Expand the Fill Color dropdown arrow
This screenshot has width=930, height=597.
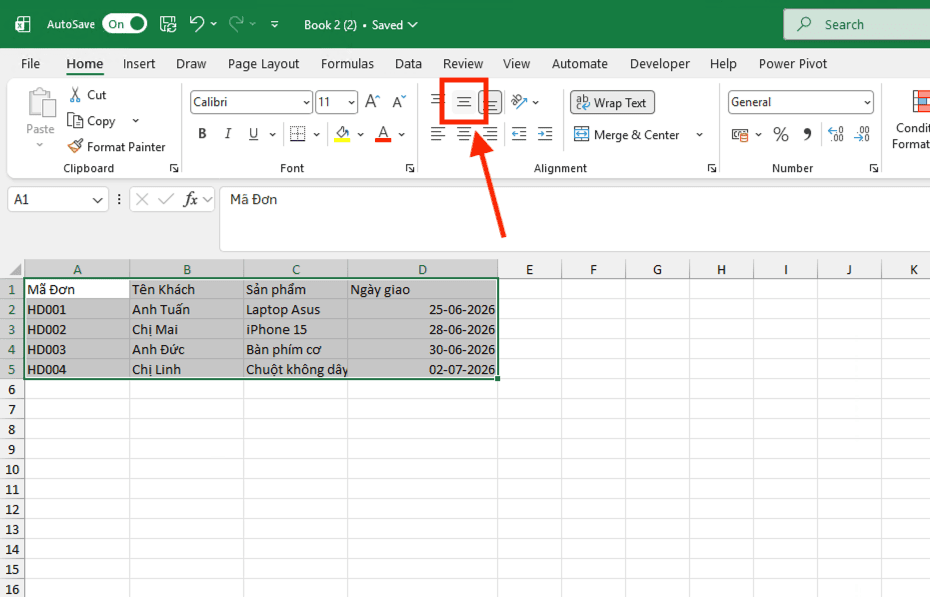point(360,135)
